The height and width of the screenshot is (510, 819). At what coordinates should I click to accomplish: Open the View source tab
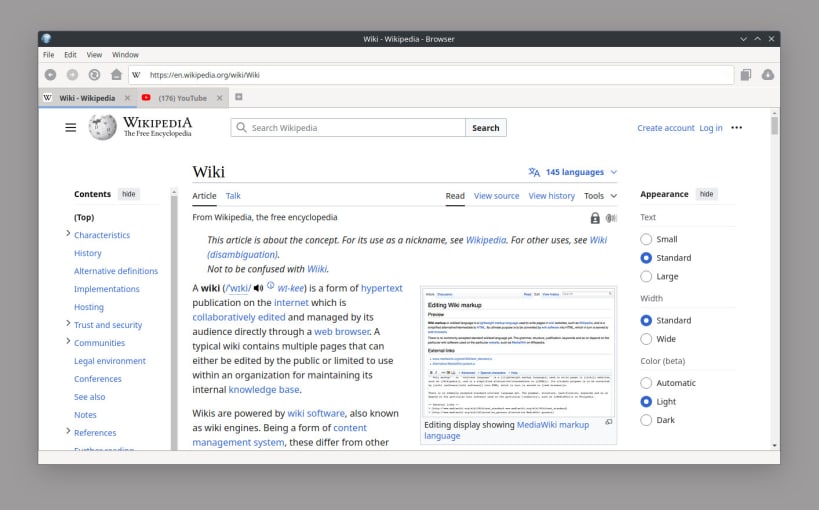pyautogui.click(x=496, y=196)
